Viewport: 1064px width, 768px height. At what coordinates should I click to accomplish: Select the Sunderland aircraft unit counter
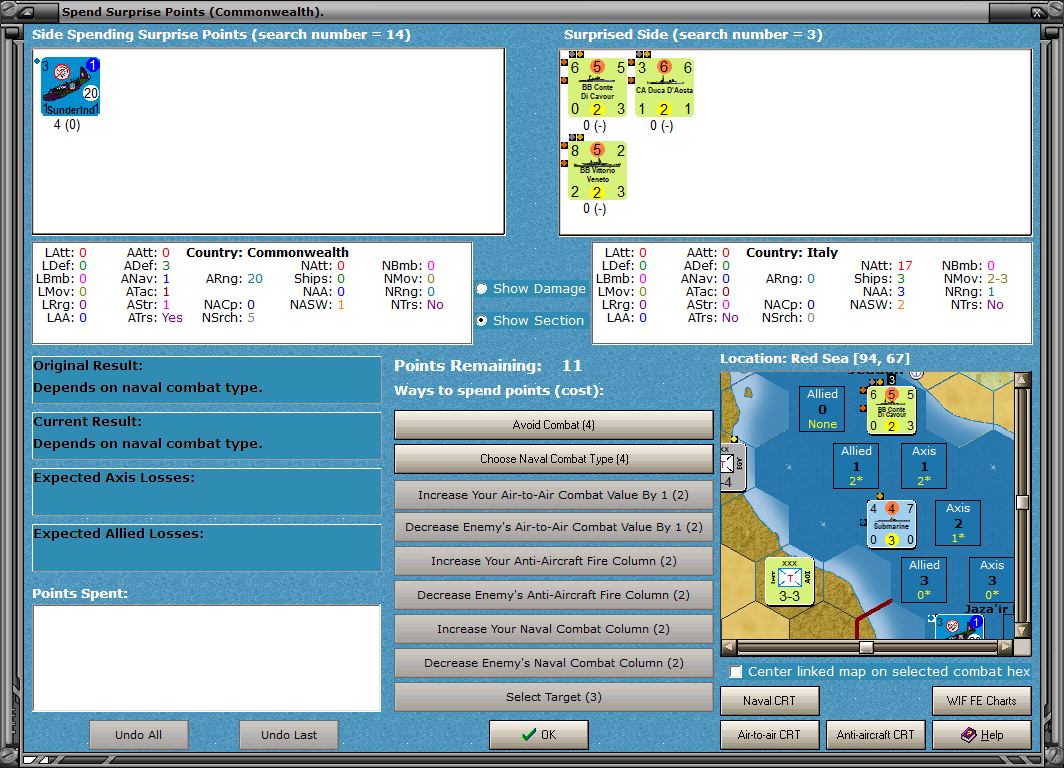[71, 87]
